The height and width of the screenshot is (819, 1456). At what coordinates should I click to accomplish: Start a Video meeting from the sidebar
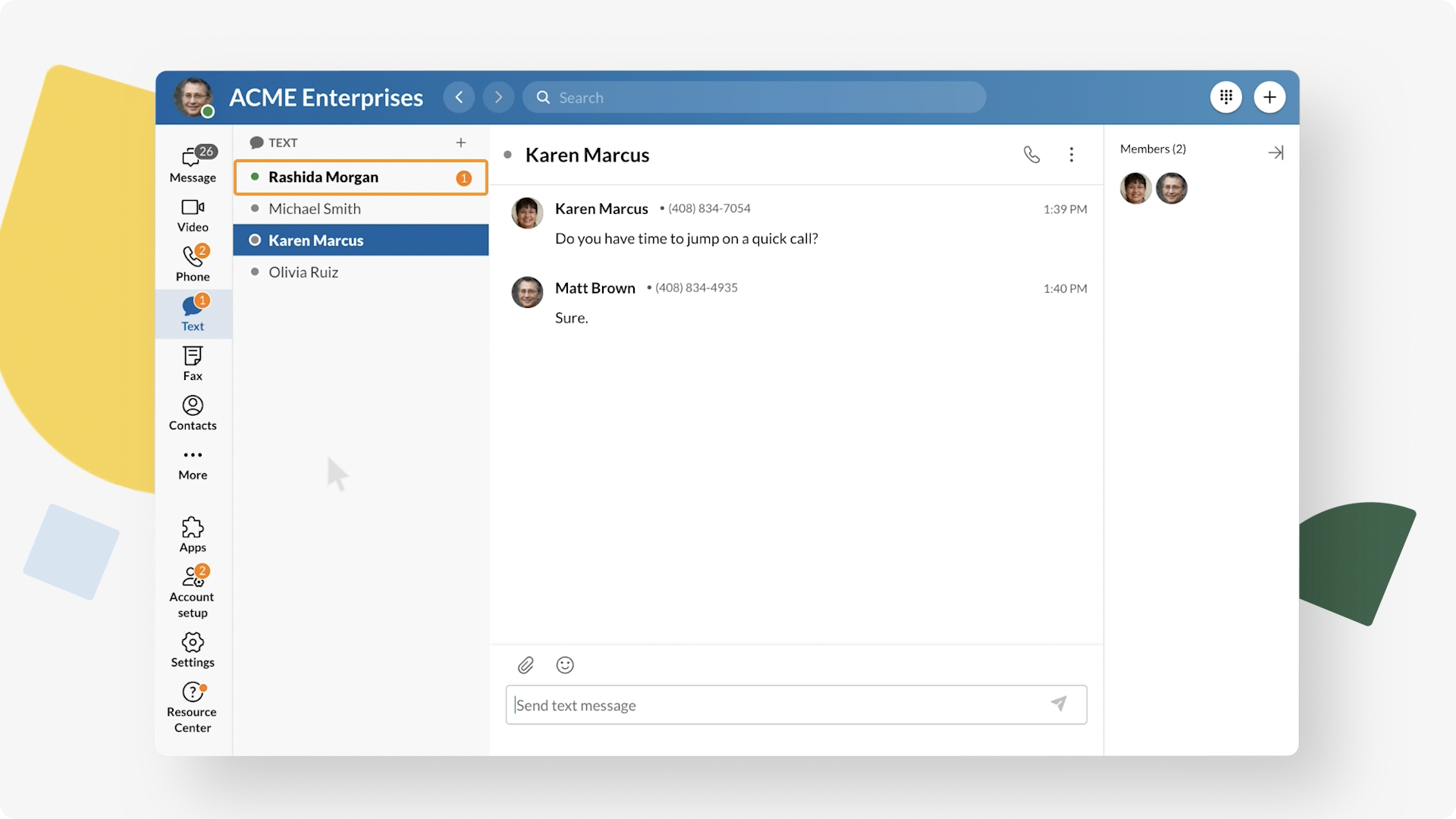point(193,215)
